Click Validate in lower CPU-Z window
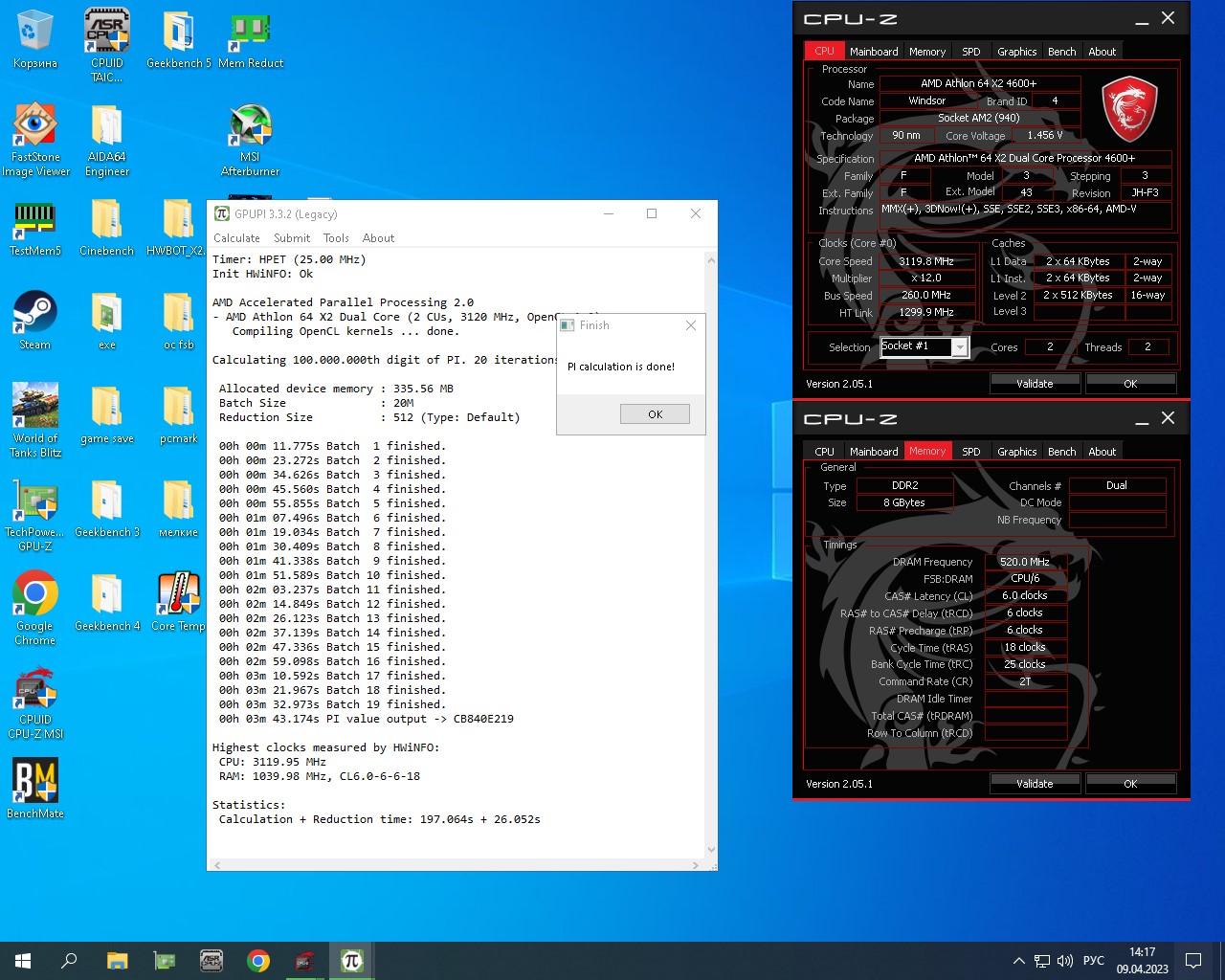The width and height of the screenshot is (1225, 980). (1035, 784)
